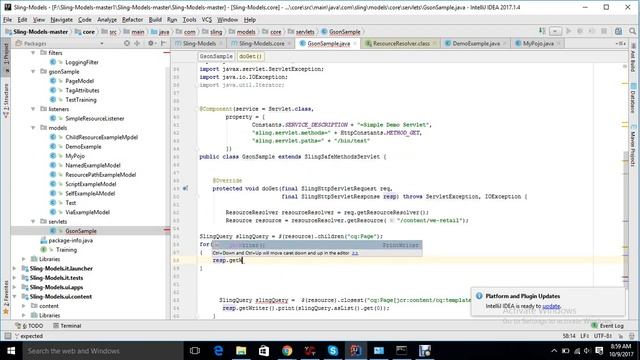Close the GsonSample.java tab
The image size is (640, 360).
[x=355, y=44]
